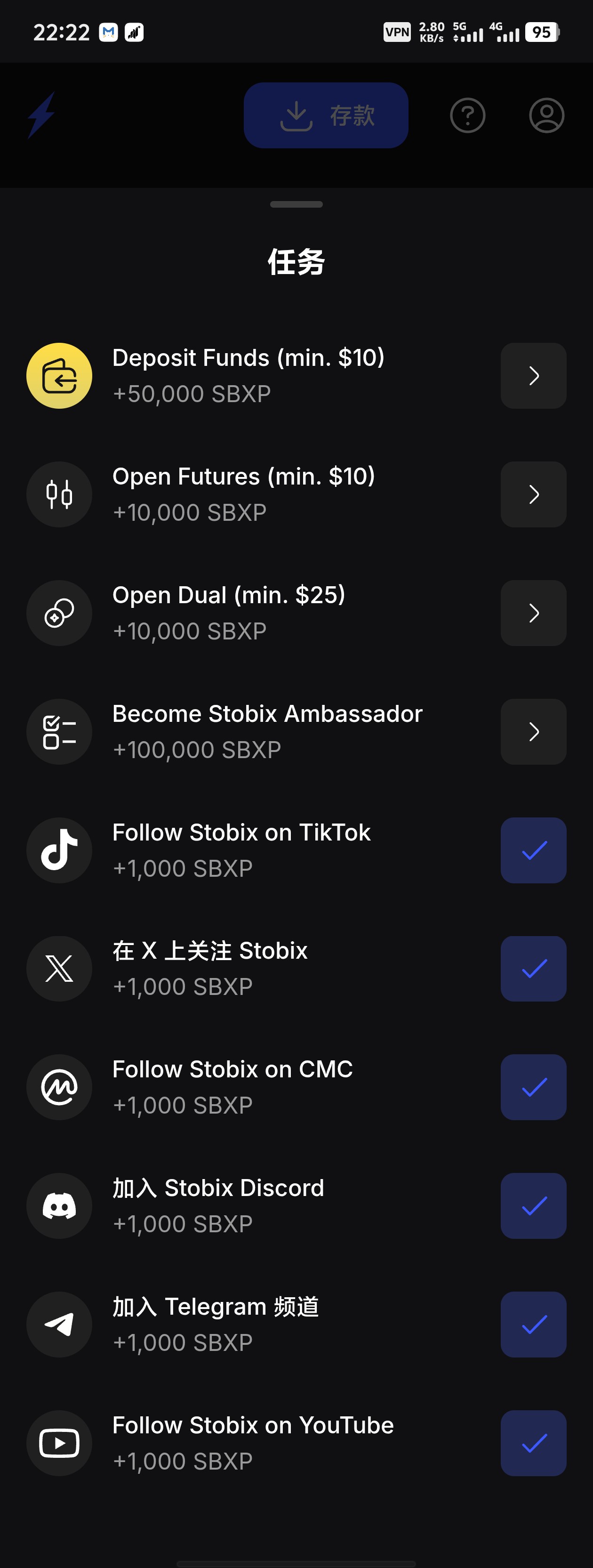This screenshot has width=593, height=1568.
Task: Tap the TikTok logo icon
Action: (59, 850)
